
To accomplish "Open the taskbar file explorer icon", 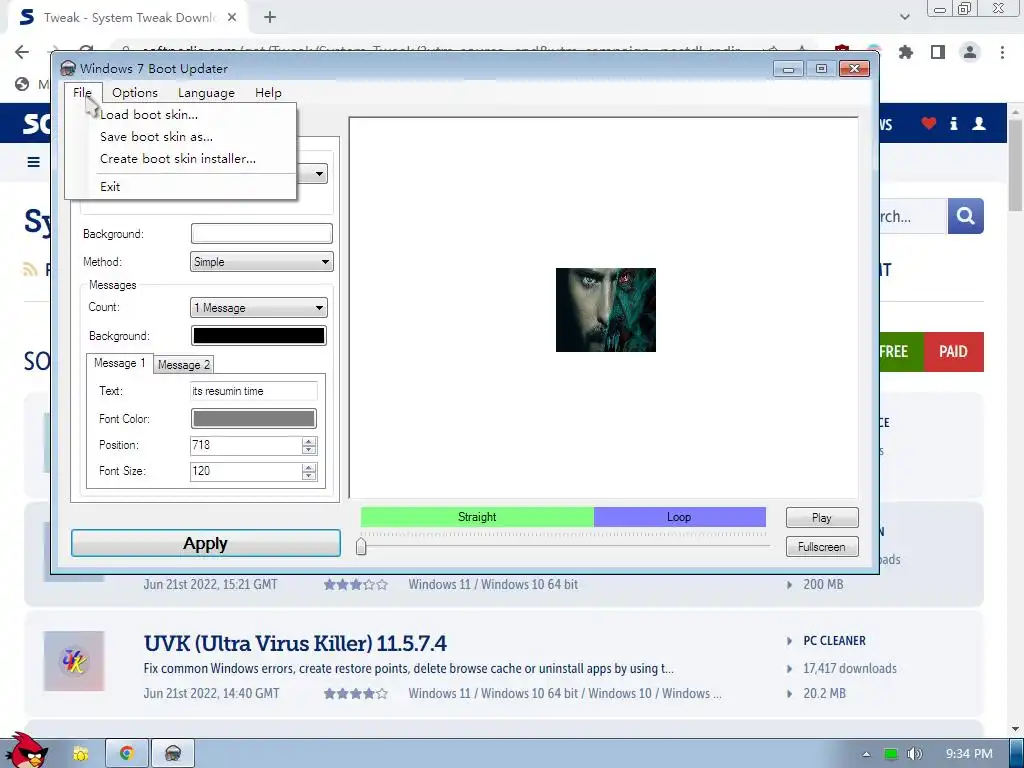I will [81, 754].
